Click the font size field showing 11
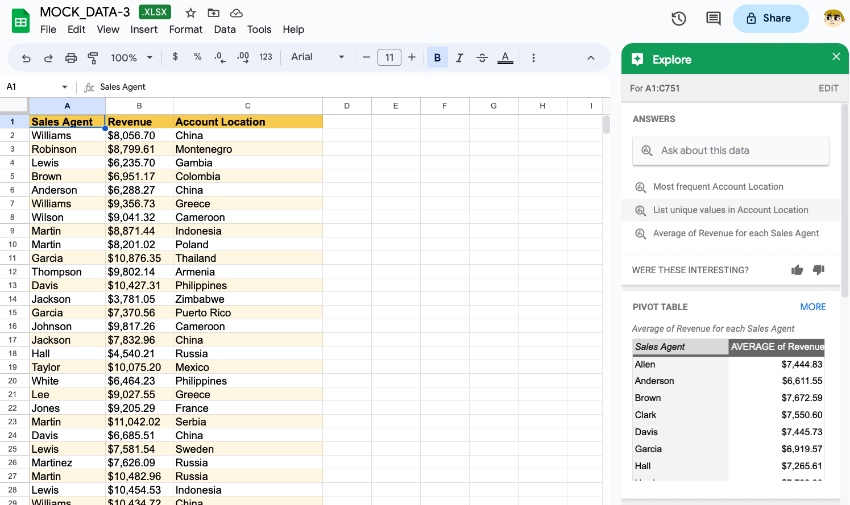The height and width of the screenshot is (505, 850). click(389, 57)
